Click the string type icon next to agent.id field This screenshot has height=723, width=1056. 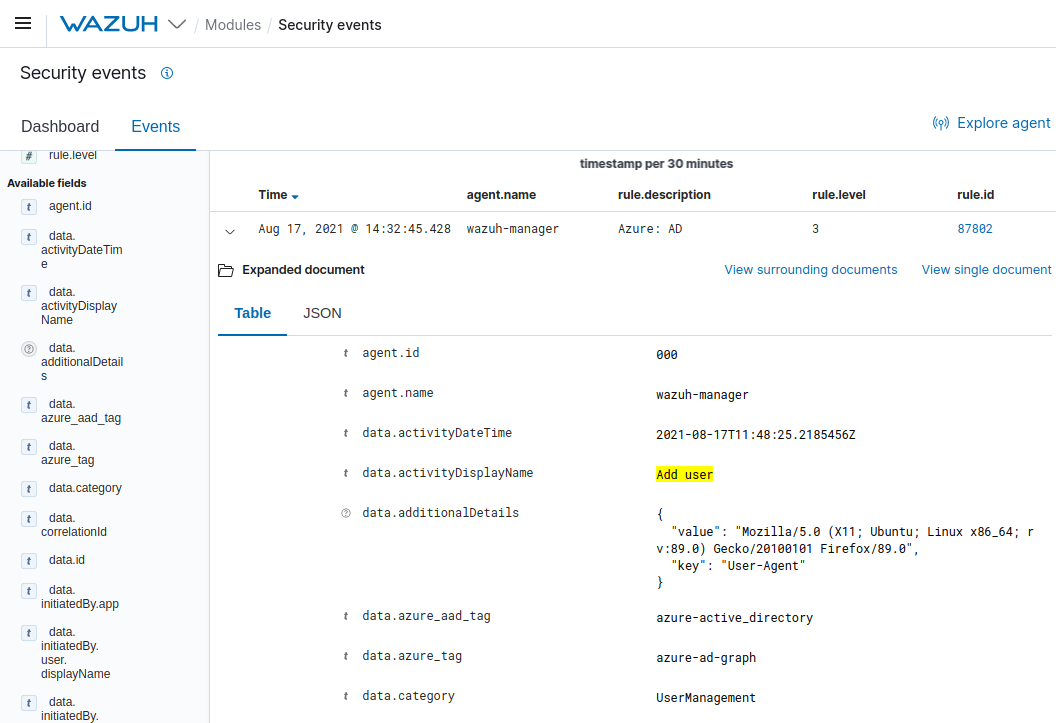coord(28,206)
